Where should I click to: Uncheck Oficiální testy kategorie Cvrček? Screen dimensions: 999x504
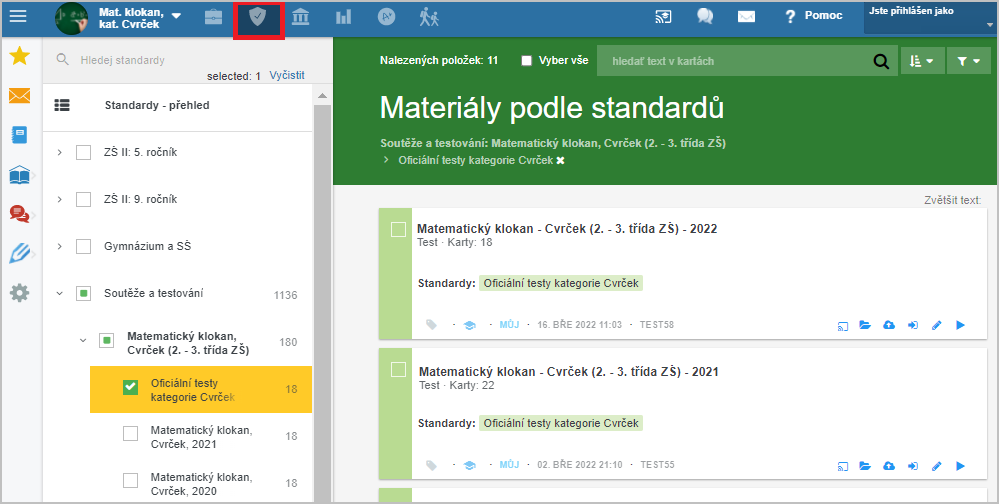130,387
